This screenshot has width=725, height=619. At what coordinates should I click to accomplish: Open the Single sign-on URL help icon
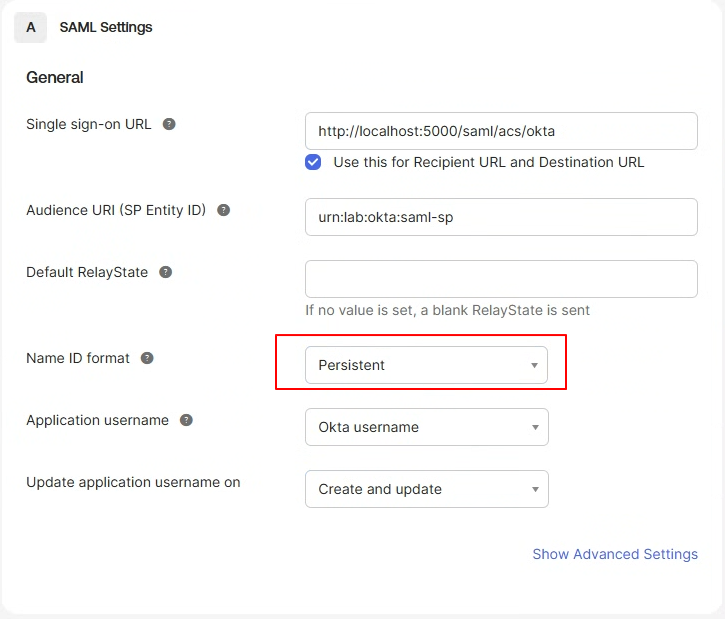click(x=169, y=124)
